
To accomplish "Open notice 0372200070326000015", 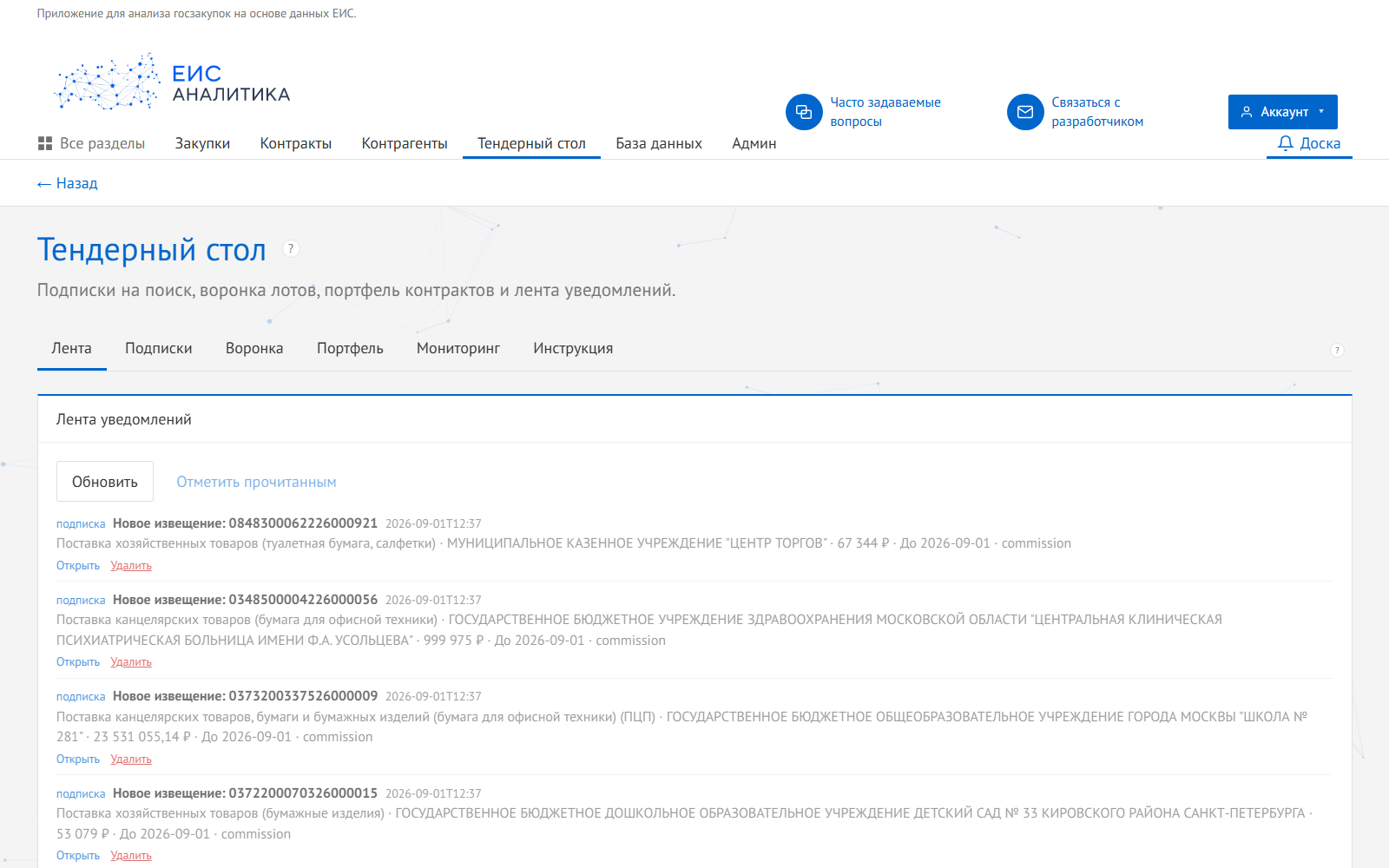I will [78, 856].
